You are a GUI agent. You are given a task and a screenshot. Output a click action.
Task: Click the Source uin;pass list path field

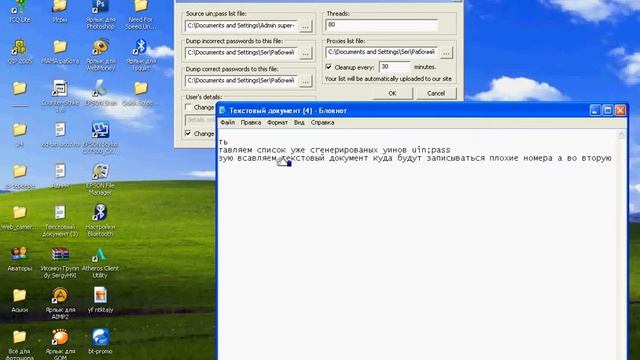click(242, 26)
